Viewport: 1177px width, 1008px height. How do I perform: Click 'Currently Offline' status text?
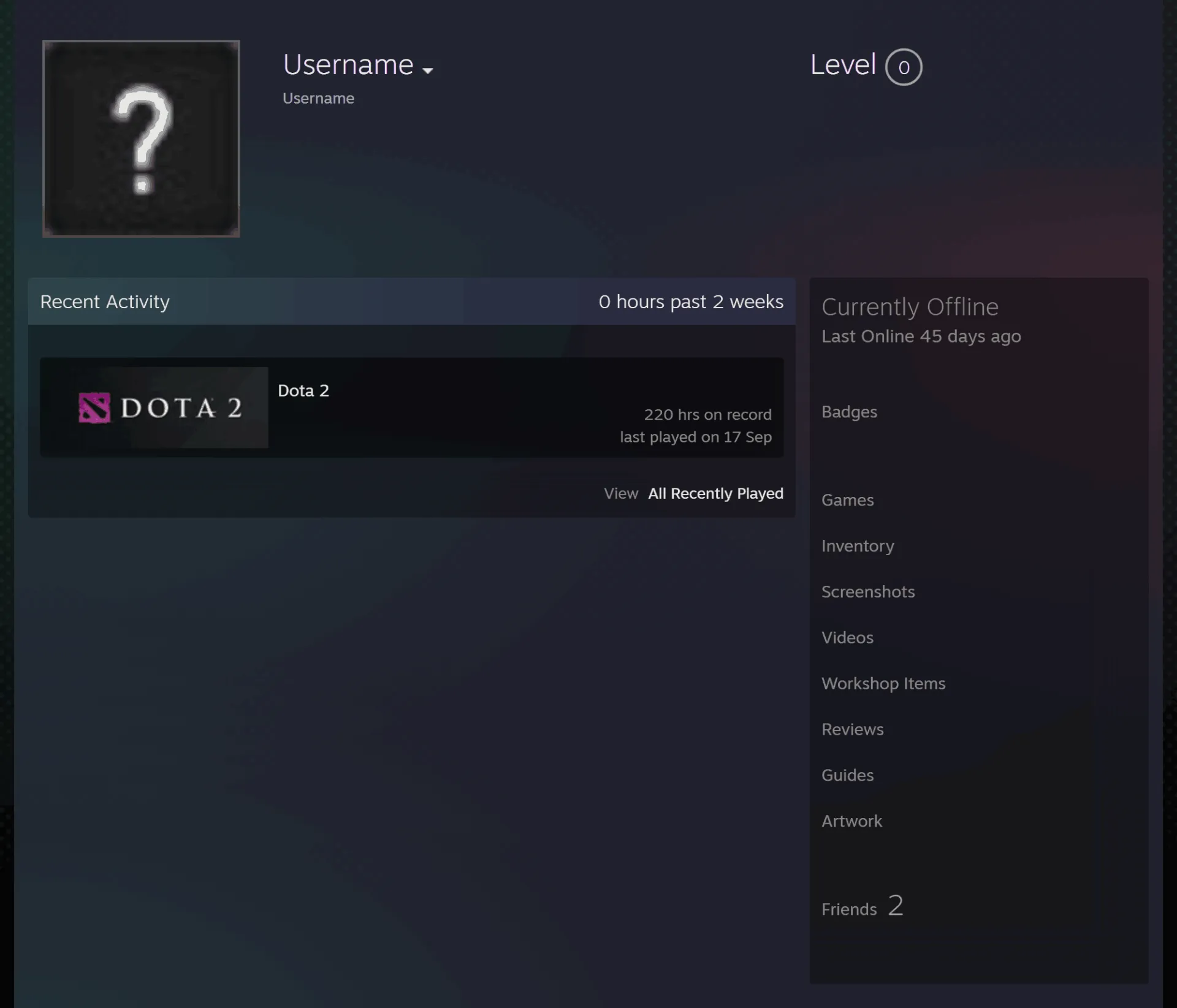(x=910, y=307)
